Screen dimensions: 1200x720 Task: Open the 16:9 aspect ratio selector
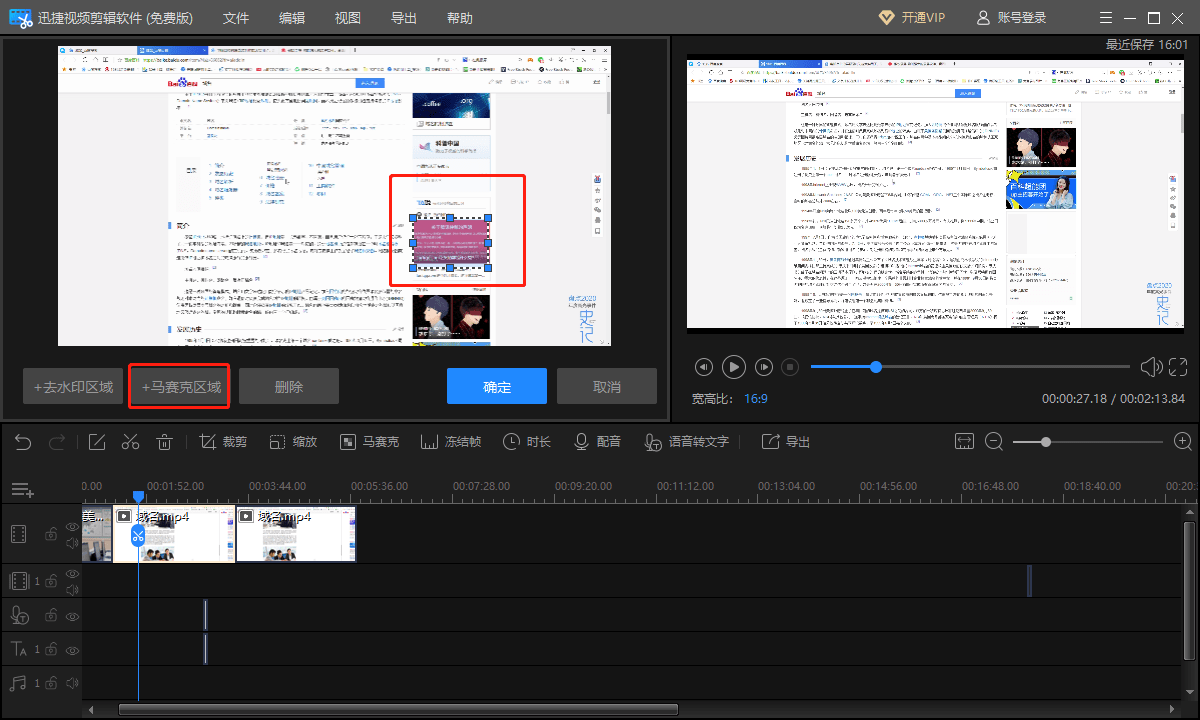[755, 398]
